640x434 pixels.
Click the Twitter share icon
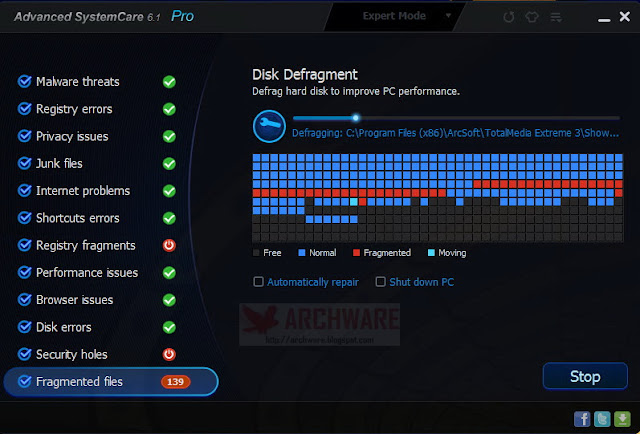[x=602, y=419]
